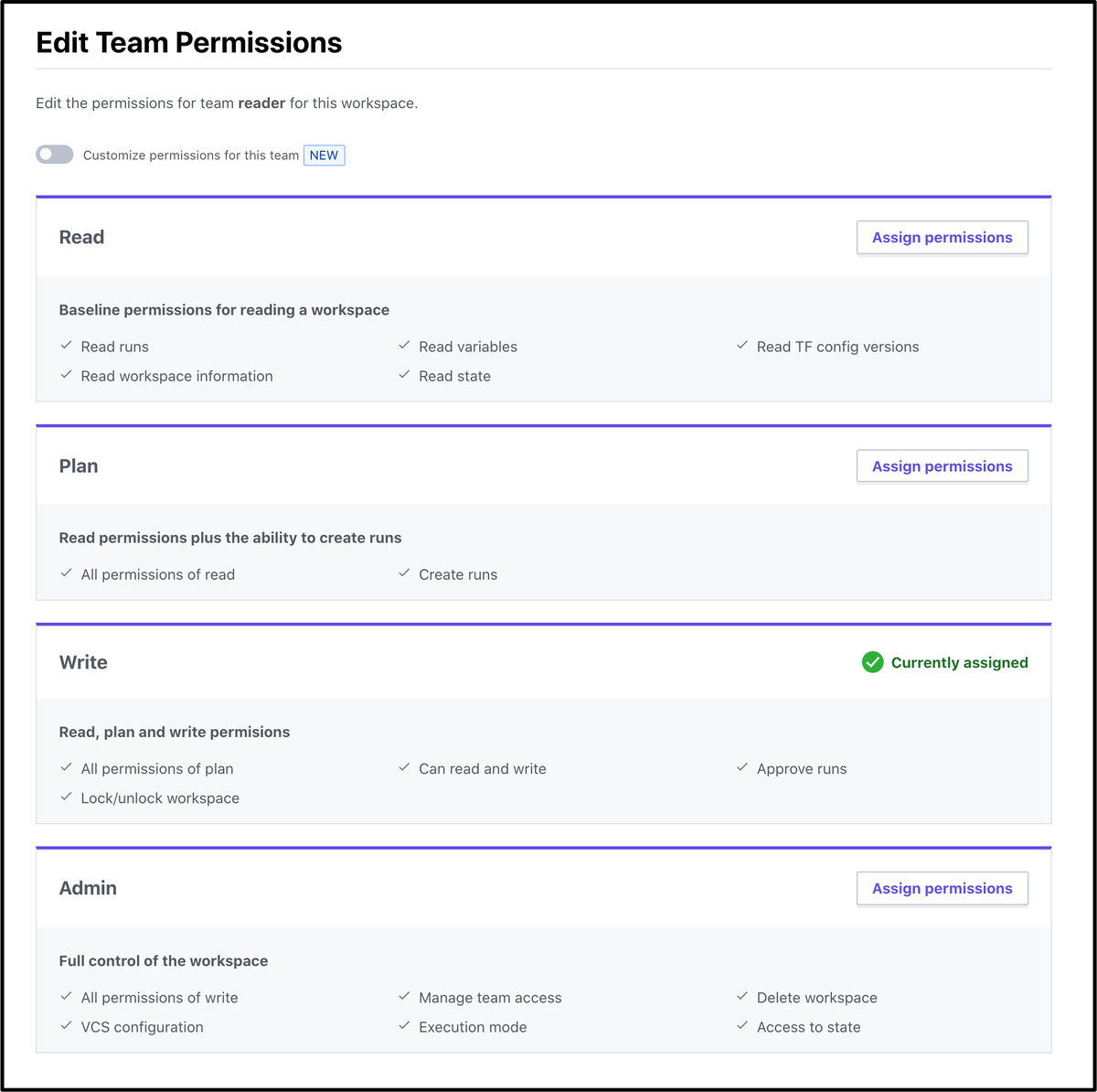The height and width of the screenshot is (1092, 1097).
Task: Click checkmark beside Manage team access
Action: click(404, 997)
